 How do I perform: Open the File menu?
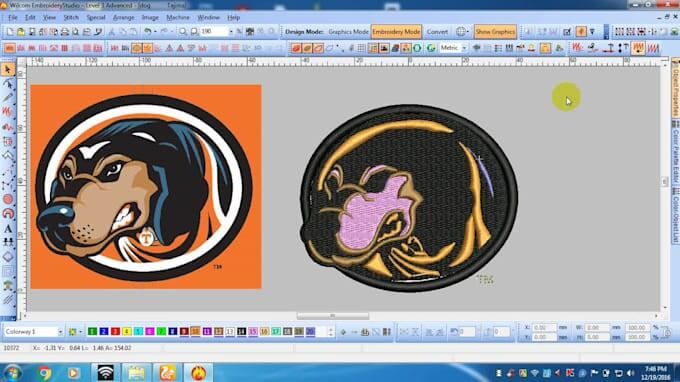click(13, 18)
